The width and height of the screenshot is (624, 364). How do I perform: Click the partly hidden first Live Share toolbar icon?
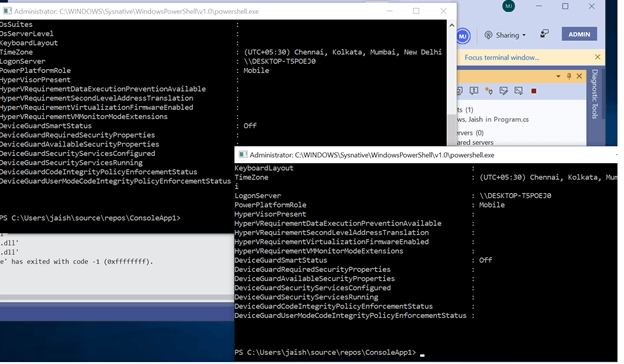pyautogui.click(x=460, y=91)
